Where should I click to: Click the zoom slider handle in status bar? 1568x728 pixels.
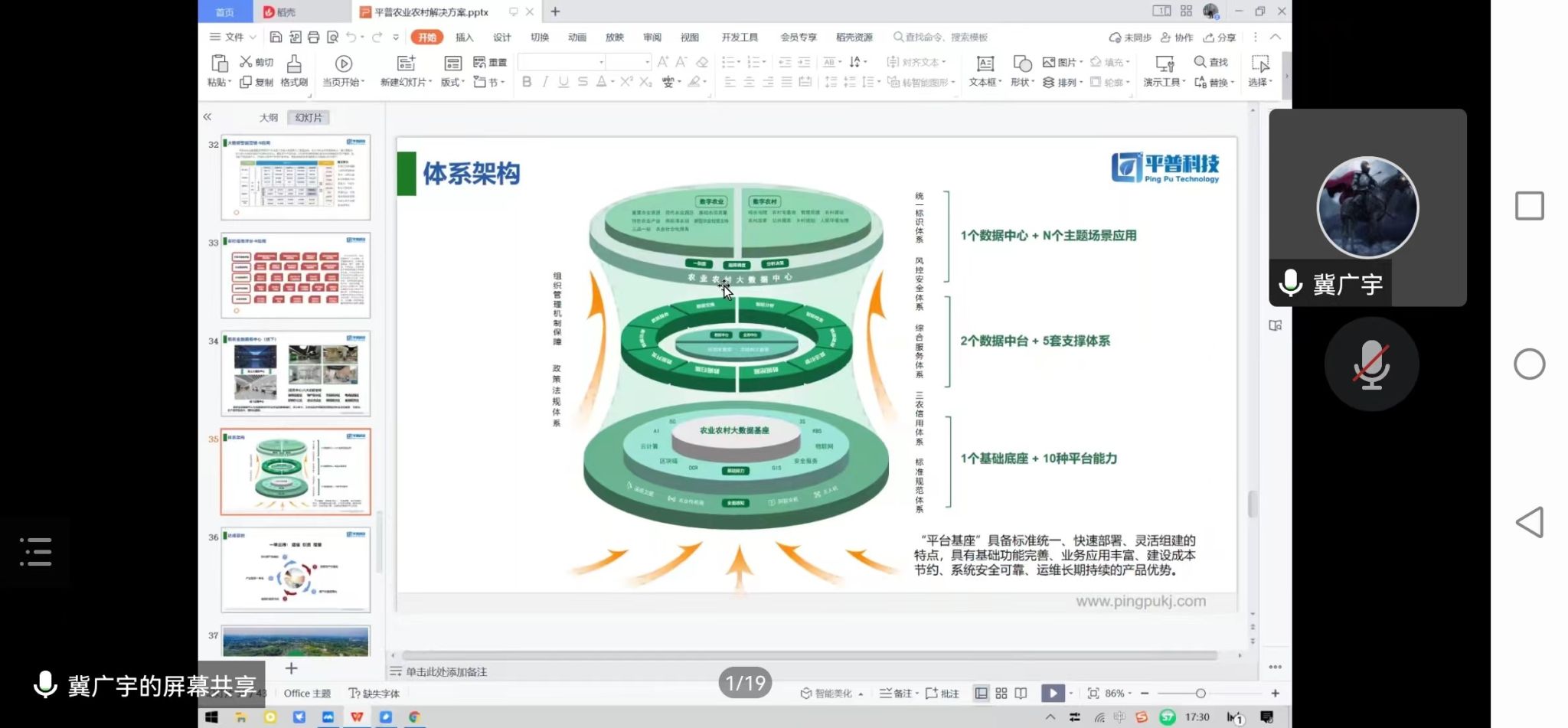point(1200,694)
